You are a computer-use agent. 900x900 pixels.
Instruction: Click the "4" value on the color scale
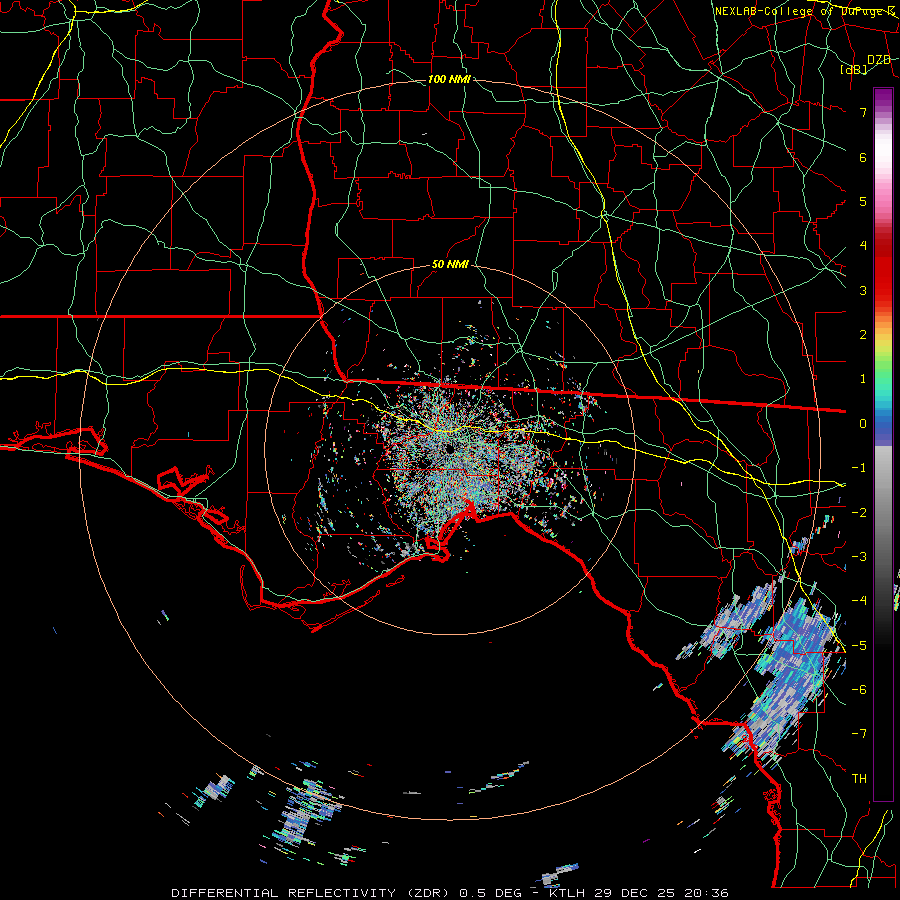click(863, 246)
